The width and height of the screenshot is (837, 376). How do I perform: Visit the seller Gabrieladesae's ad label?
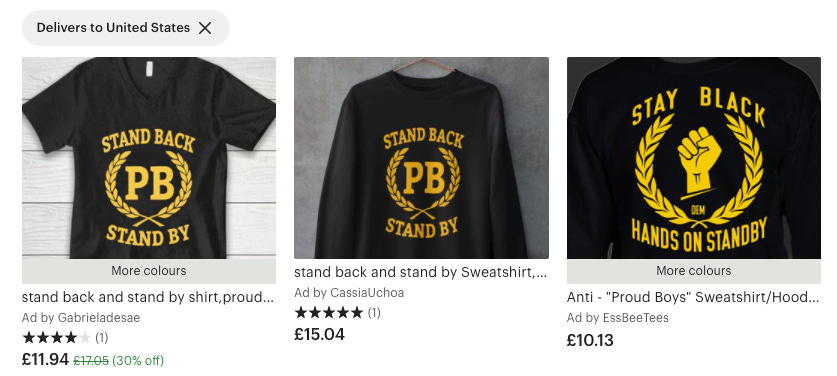point(81,318)
